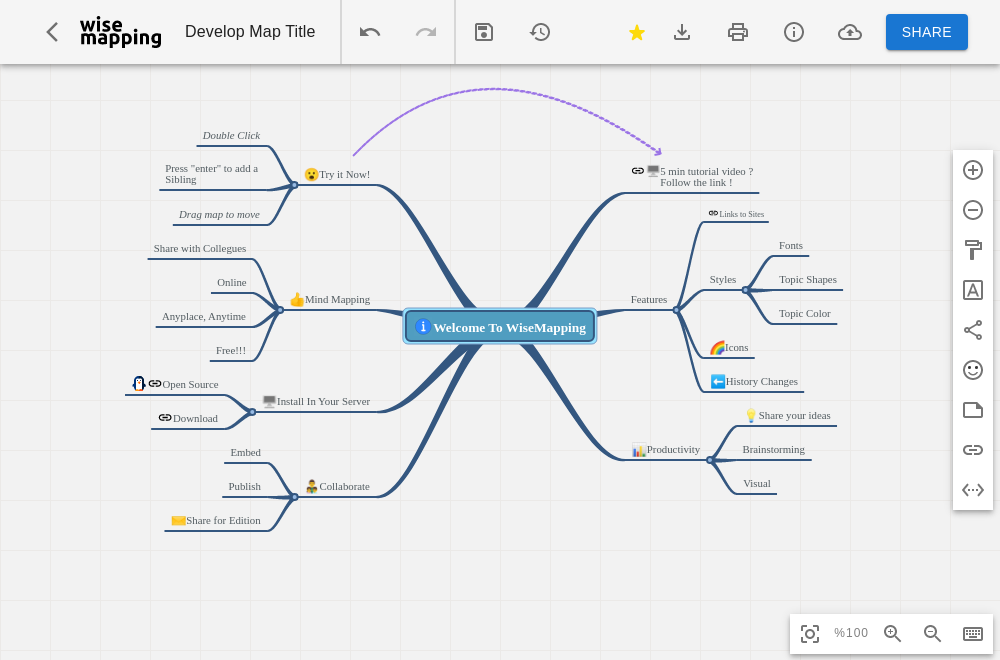This screenshot has height=660, width=1000.
Task: Export the map with download icon
Action: click(x=682, y=32)
